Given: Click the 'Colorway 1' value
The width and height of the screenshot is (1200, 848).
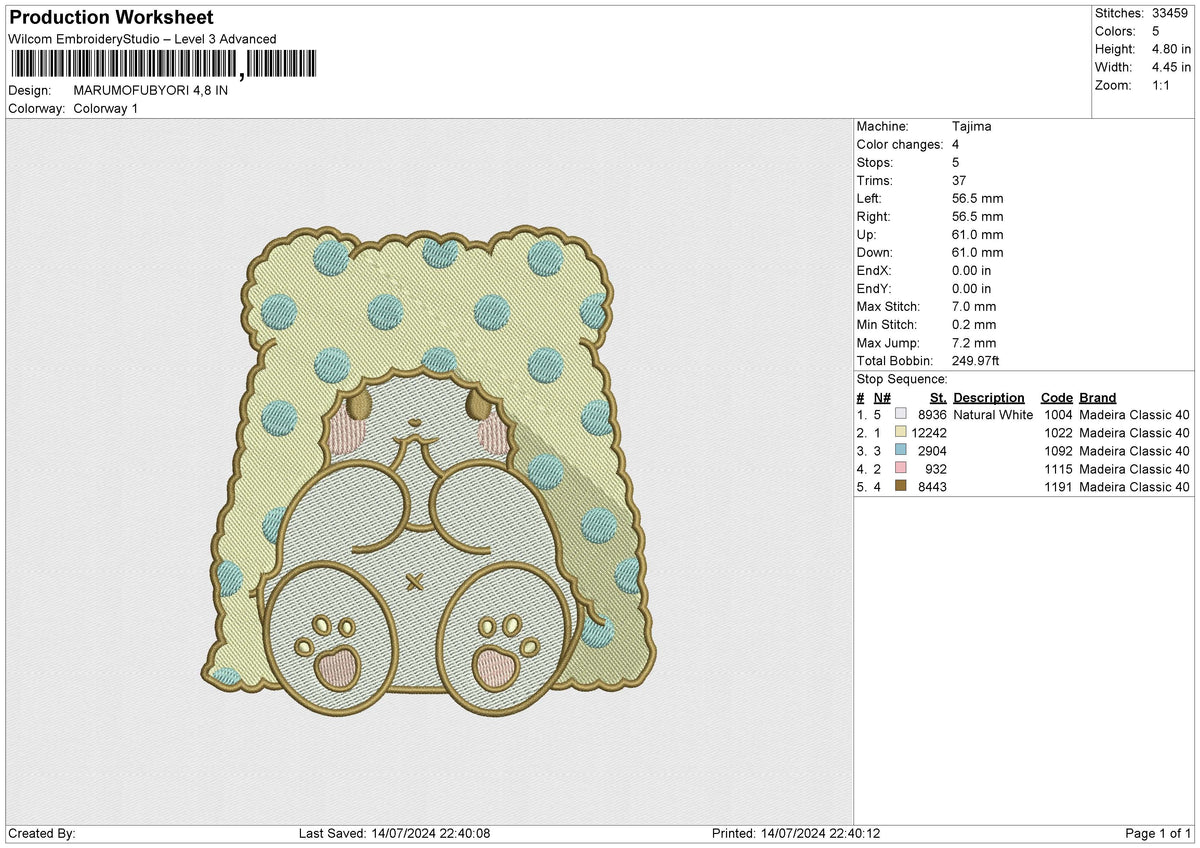Looking at the screenshot, I should (106, 108).
